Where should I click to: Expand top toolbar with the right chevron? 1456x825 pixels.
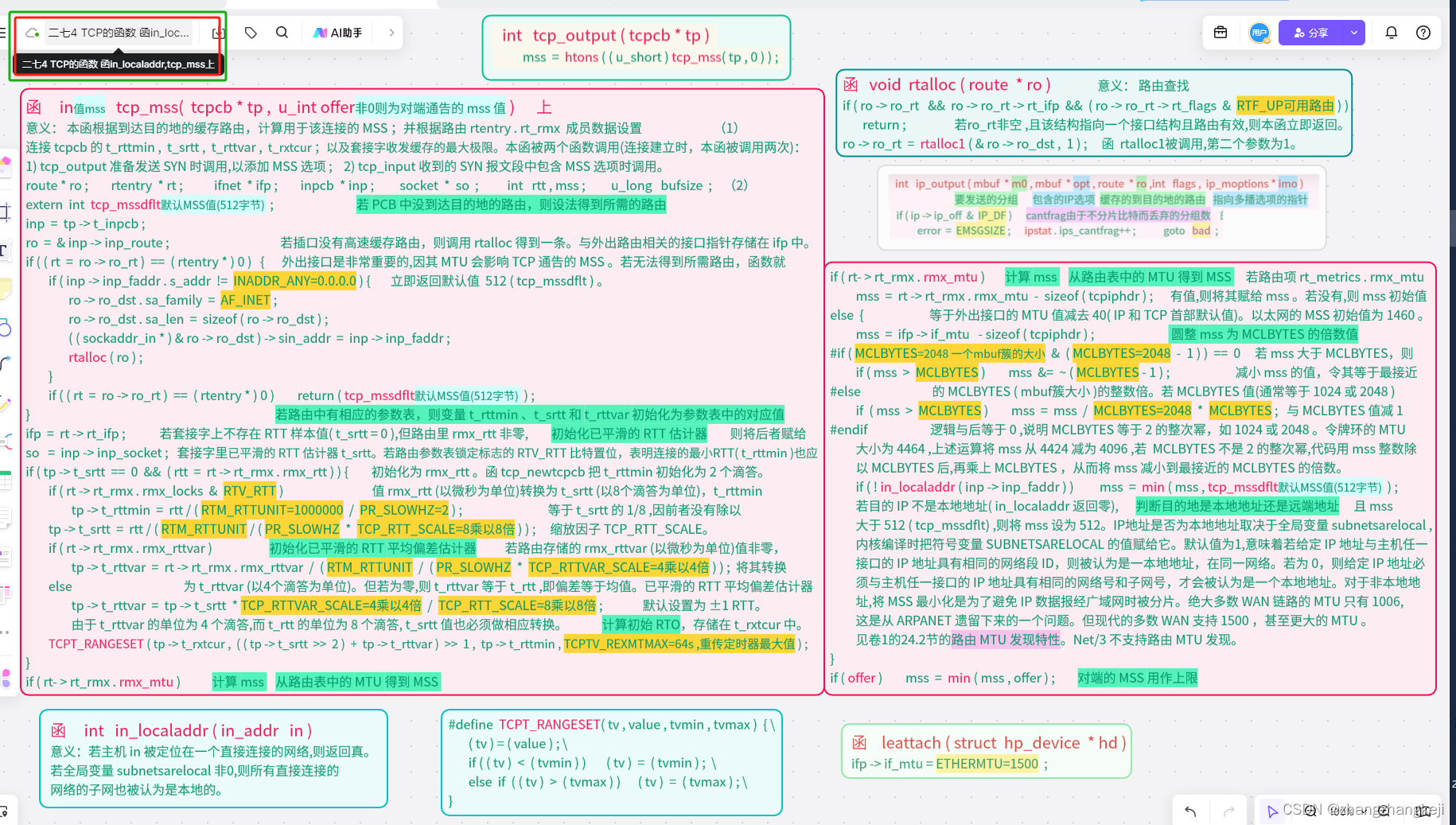391,33
